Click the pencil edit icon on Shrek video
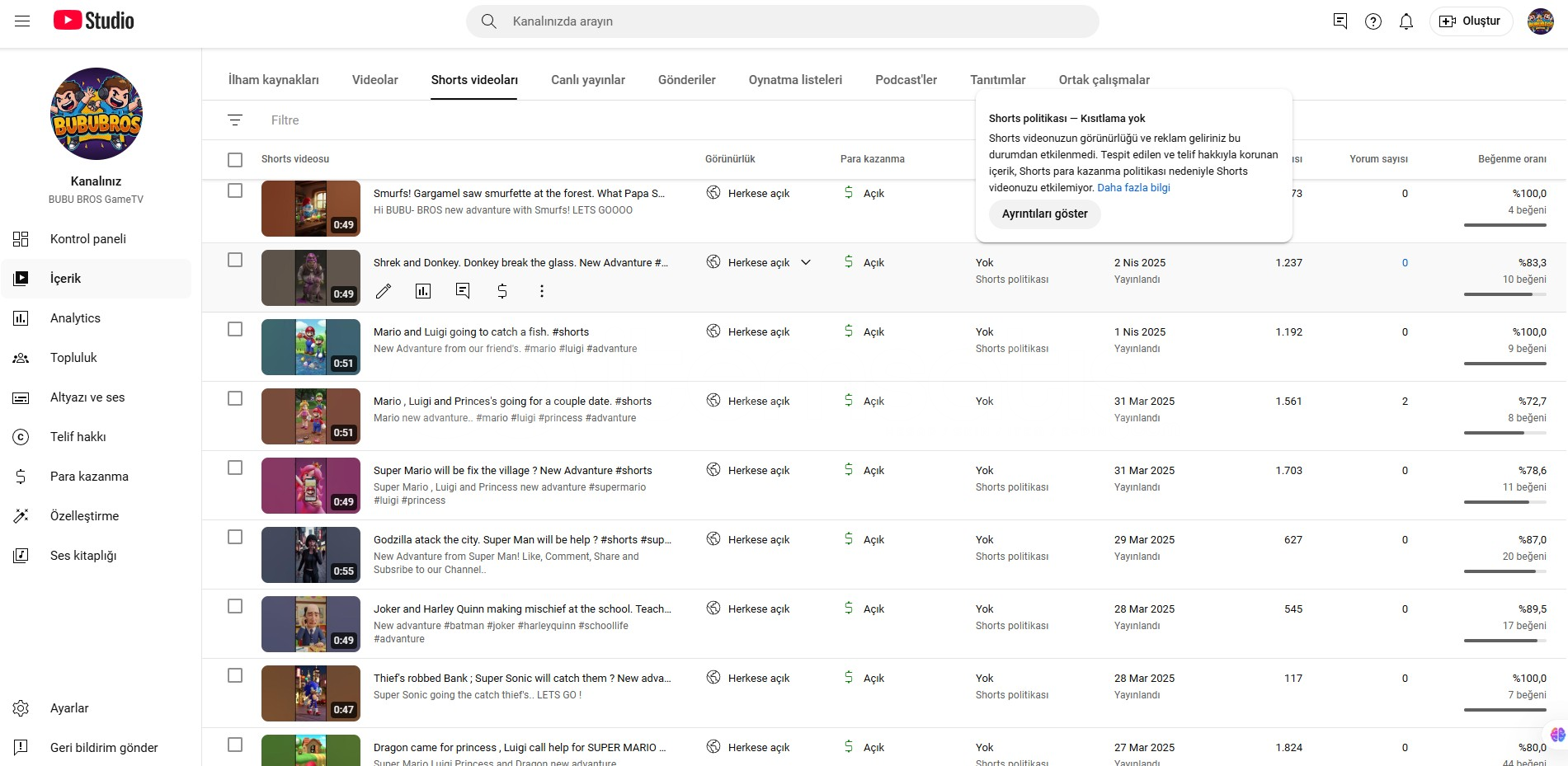The image size is (1568, 766). click(x=384, y=291)
